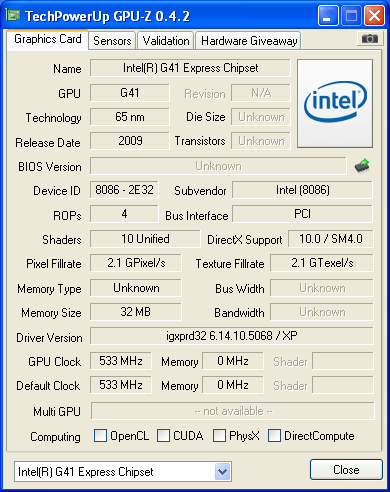Click the Device ID value 8086 - 2E32

click(x=124, y=190)
